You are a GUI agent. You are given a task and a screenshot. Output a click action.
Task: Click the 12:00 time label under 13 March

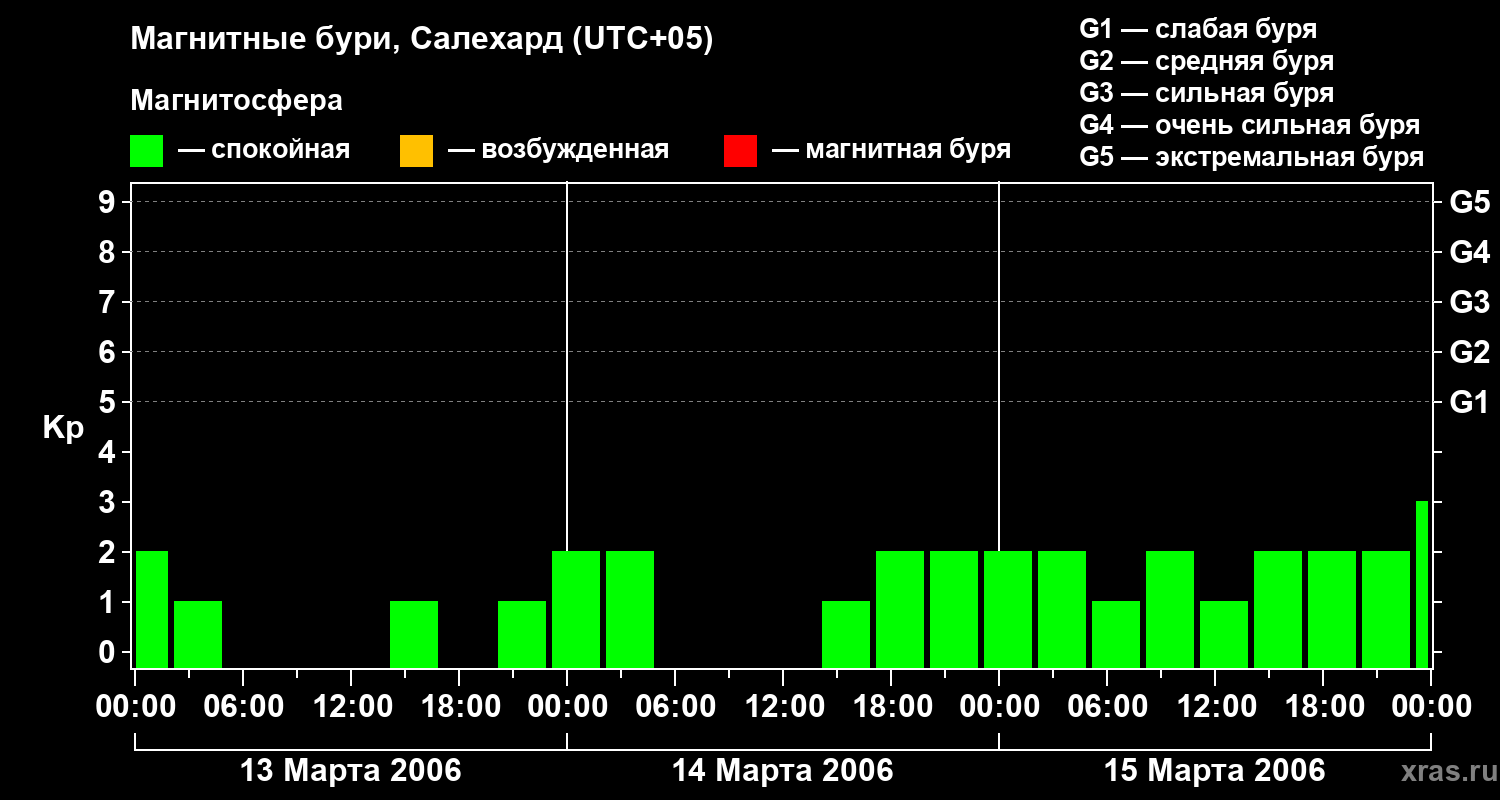coord(351,707)
